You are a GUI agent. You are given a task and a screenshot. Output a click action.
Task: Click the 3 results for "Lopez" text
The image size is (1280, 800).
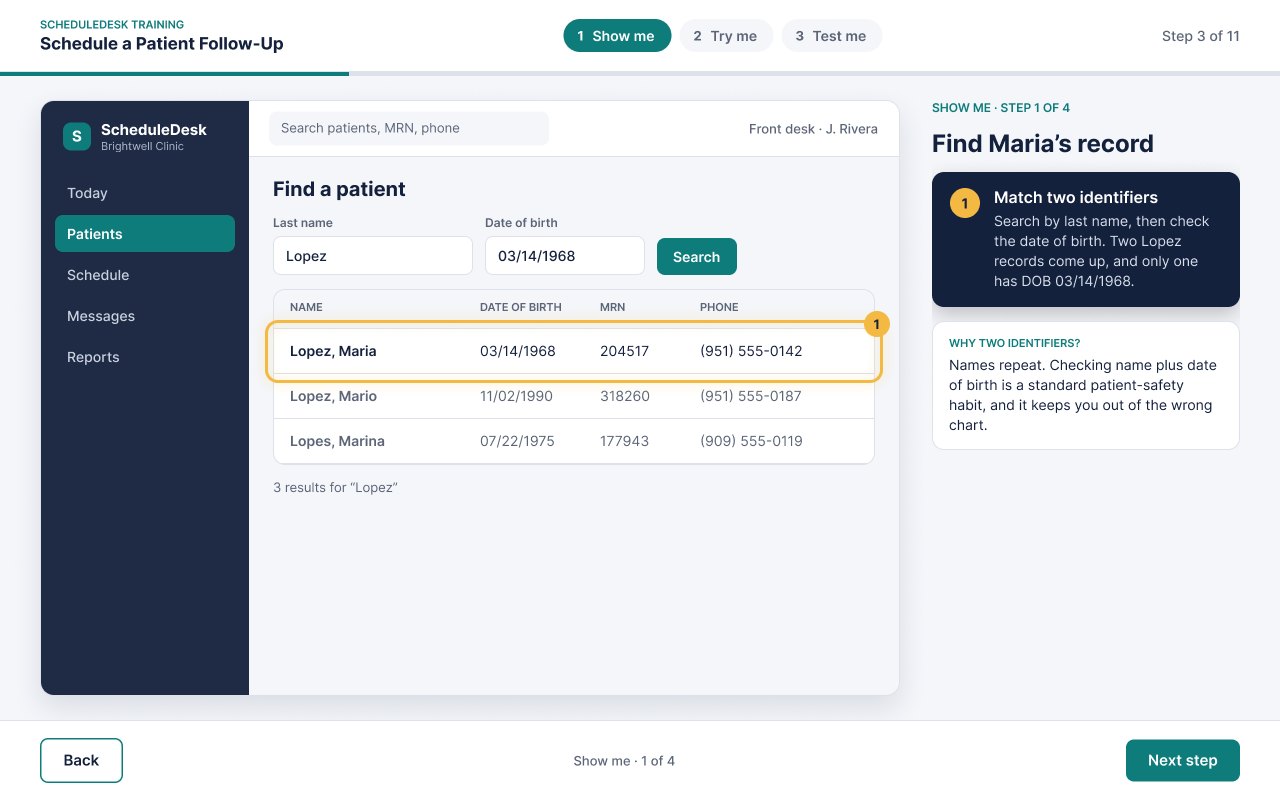(336, 488)
